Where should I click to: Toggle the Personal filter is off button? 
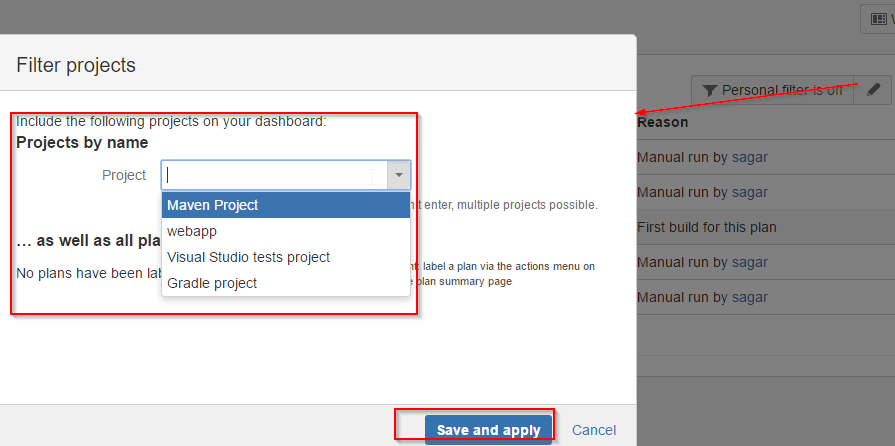pos(772,90)
